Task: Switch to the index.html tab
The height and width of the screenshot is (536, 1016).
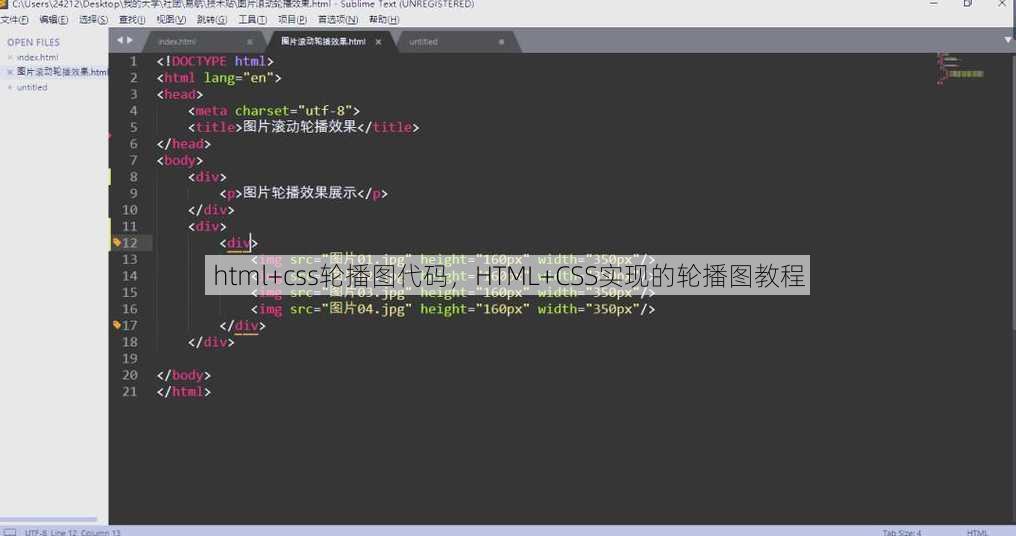Action: coord(177,41)
